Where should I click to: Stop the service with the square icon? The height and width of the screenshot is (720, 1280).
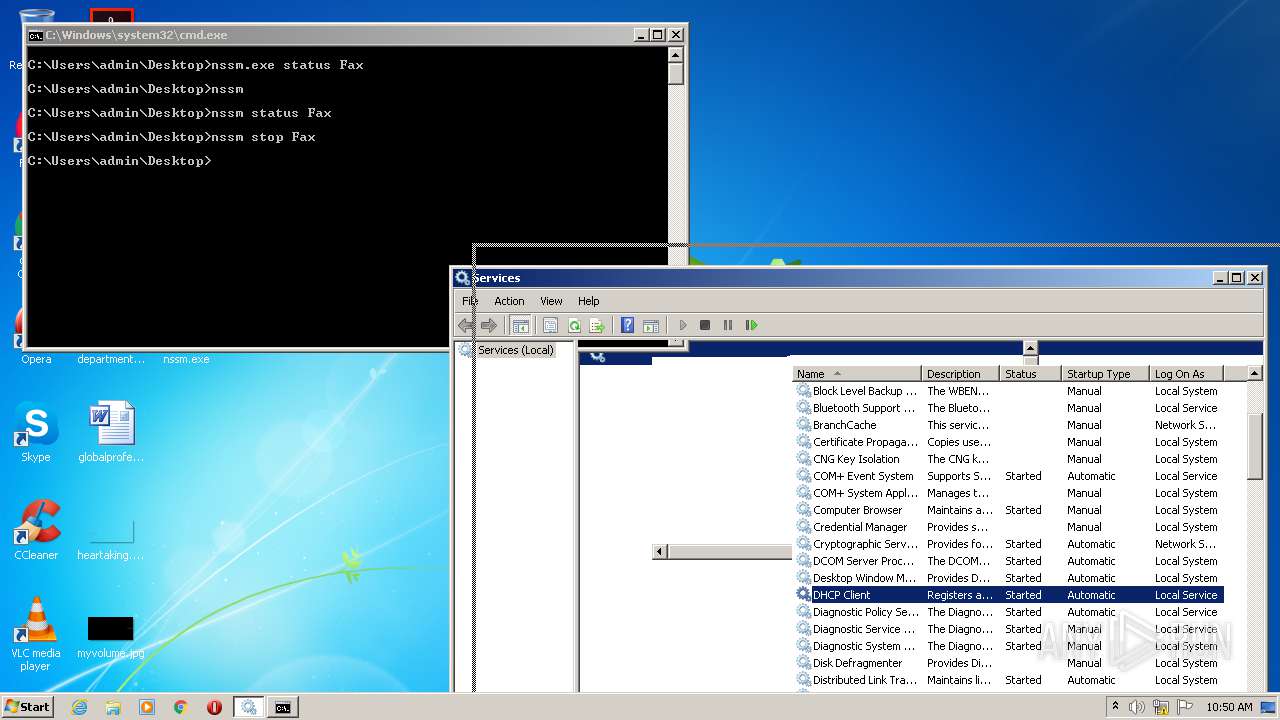click(x=705, y=325)
